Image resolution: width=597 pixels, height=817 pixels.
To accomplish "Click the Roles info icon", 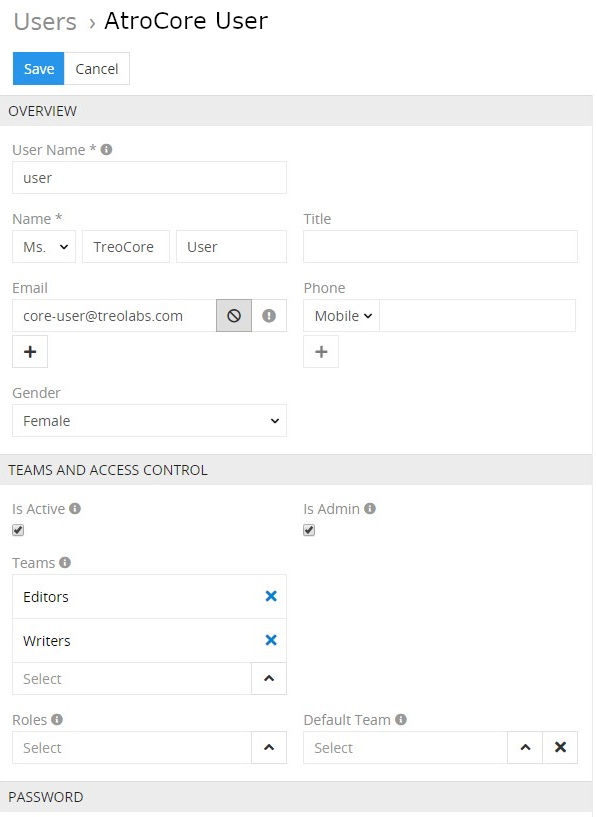I will (x=57, y=720).
